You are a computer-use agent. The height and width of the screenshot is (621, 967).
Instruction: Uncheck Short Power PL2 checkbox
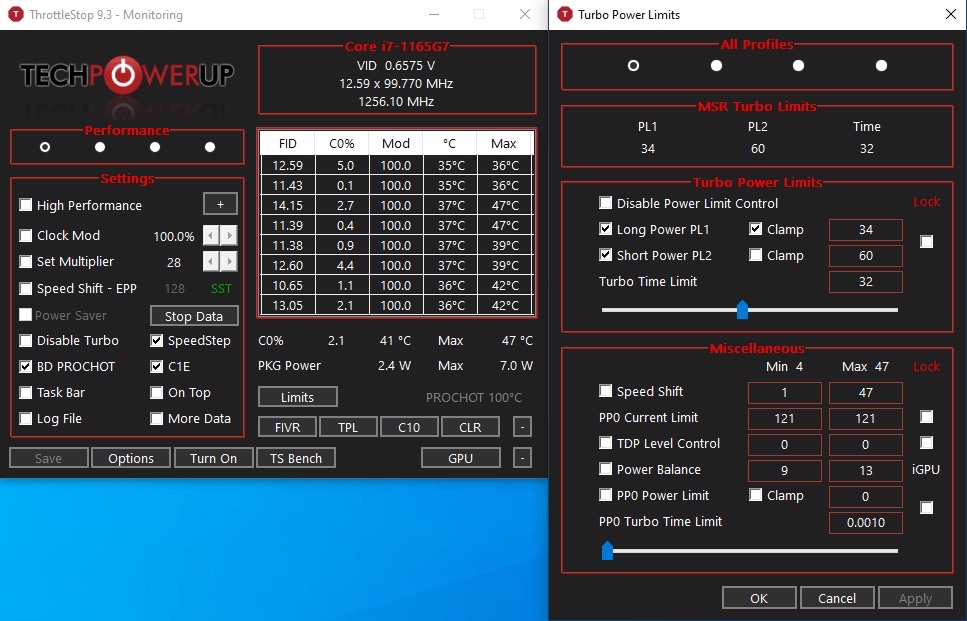click(x=606, y=255)
